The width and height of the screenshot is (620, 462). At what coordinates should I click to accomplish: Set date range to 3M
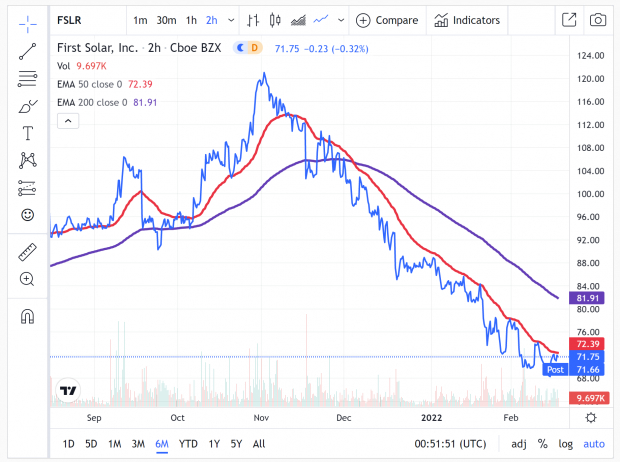coord(138,444)
